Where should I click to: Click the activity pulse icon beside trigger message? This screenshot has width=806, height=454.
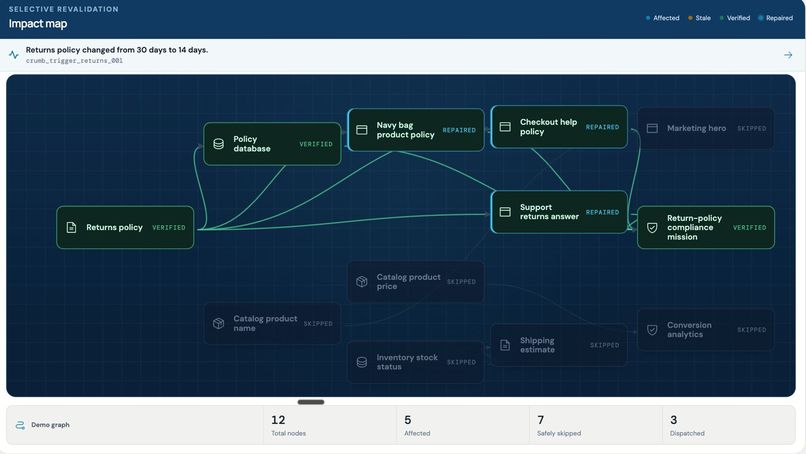[x=14, y=55]
